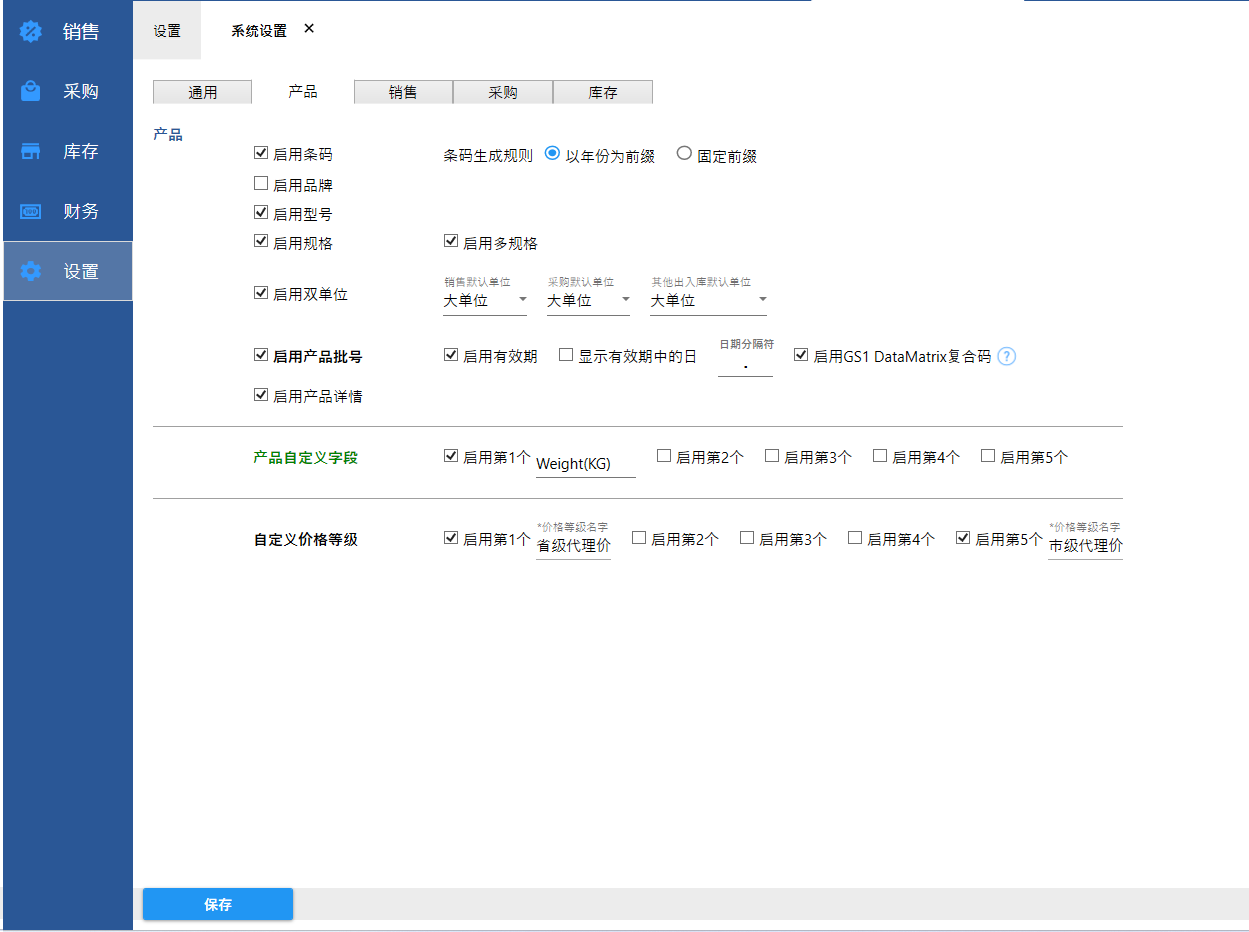Uncheck 启用多规格 option
Viewport: 1249px width, 932px height.
click(x=451, y=242)
